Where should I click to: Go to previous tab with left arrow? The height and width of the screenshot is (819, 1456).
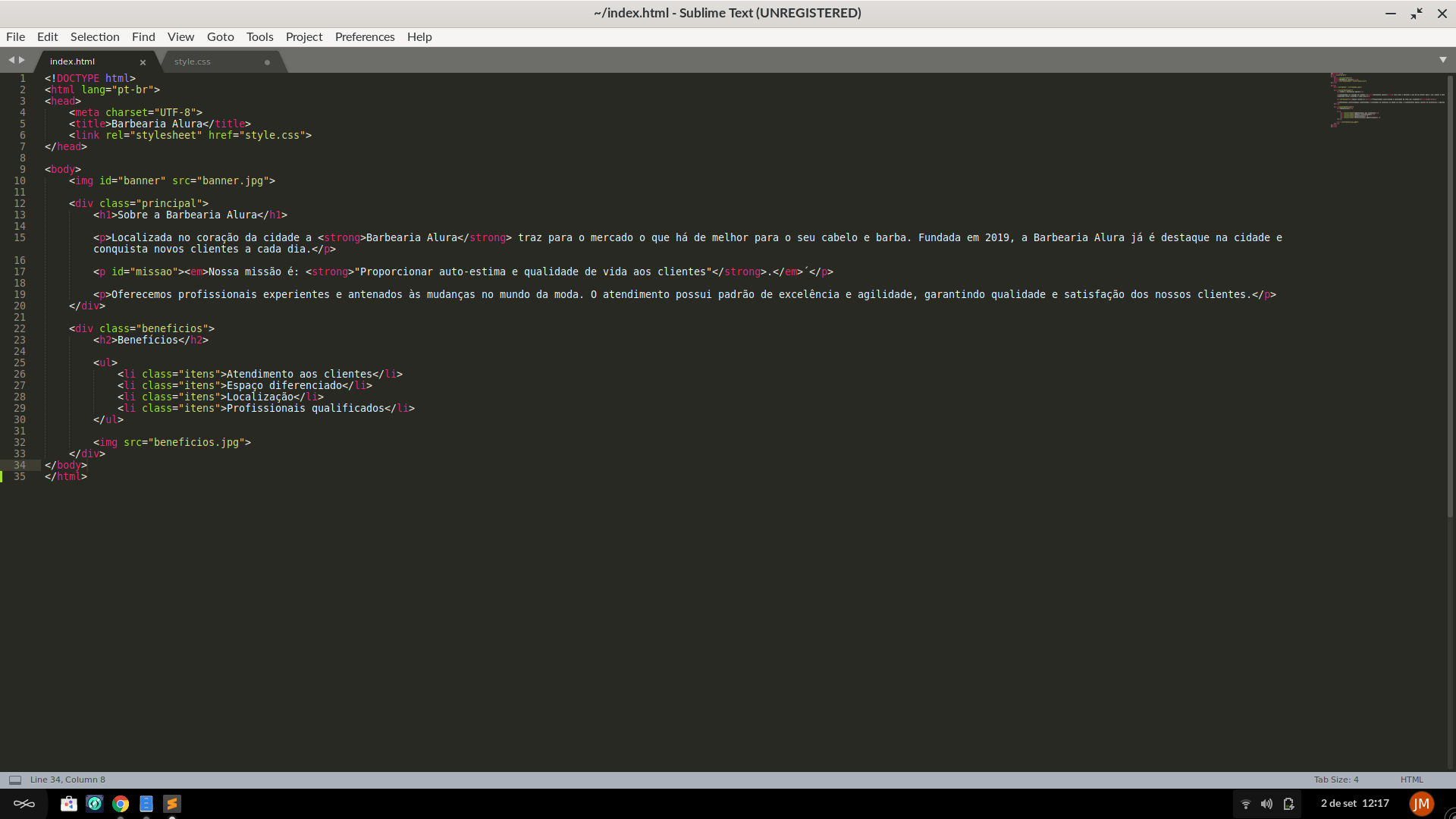[x=11, y=60]
